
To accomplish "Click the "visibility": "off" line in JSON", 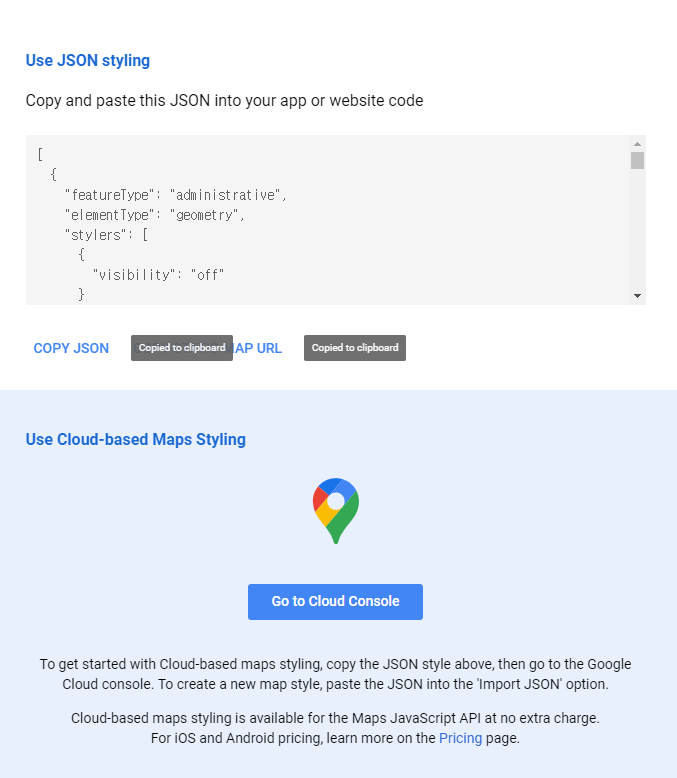I will tap(158, 274).
